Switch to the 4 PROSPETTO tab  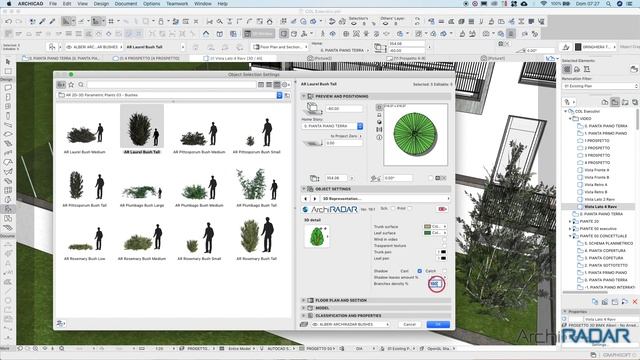click(x=146, y=58)
